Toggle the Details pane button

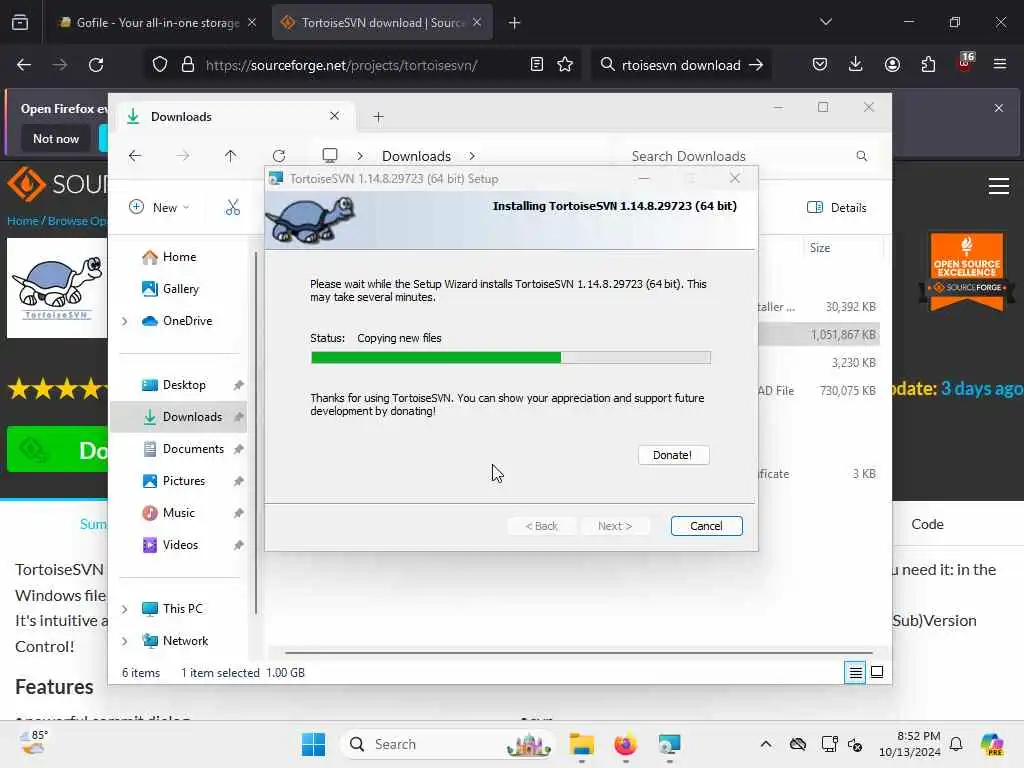click(837, 208)
